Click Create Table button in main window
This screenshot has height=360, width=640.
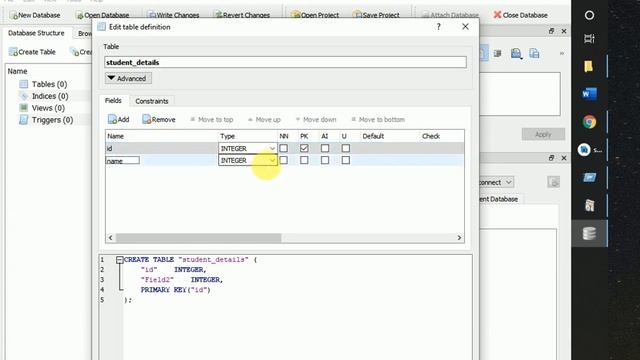coord(32,52)
